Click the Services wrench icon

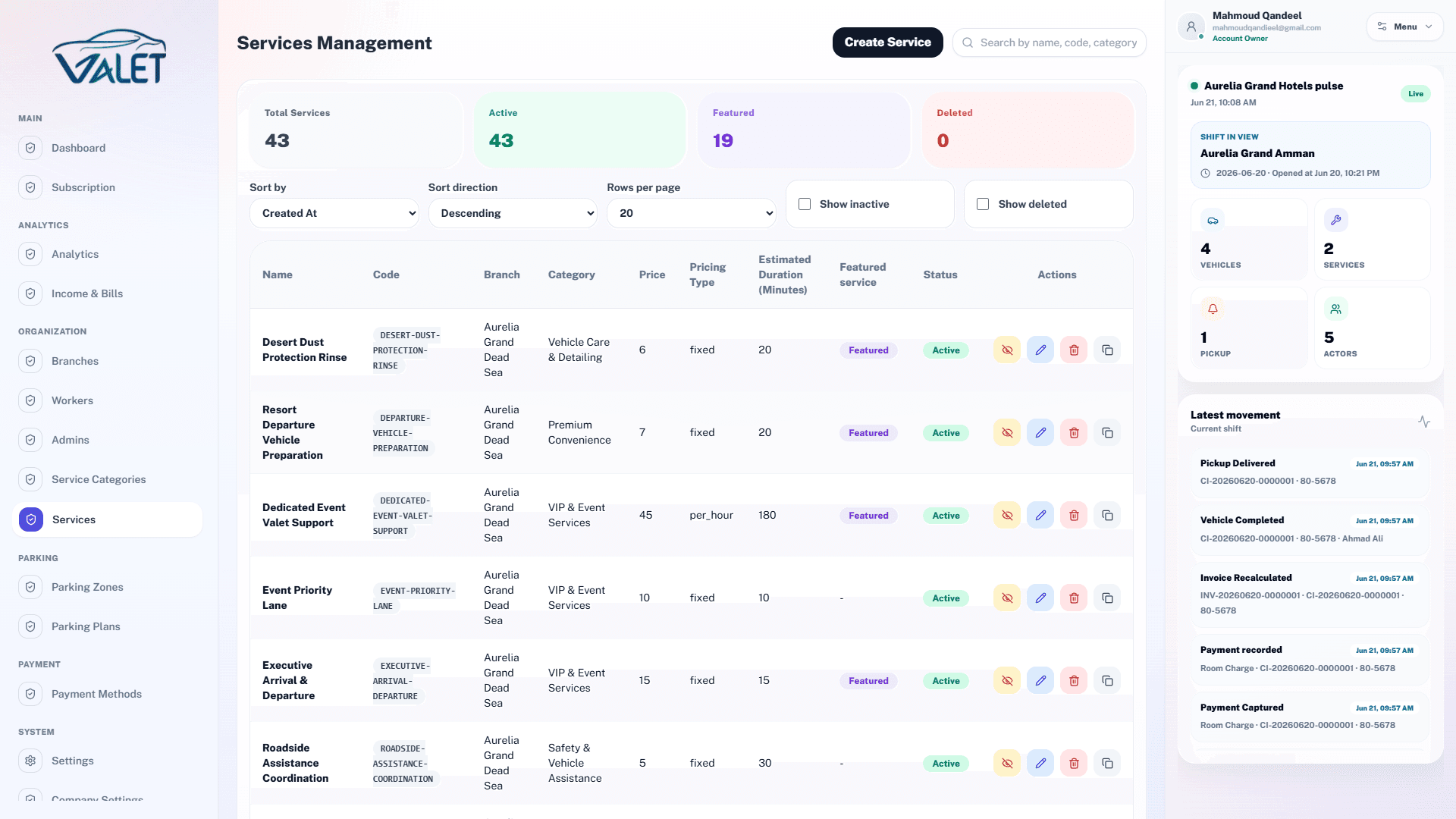pyautogui.click(x=1335, y=220)
